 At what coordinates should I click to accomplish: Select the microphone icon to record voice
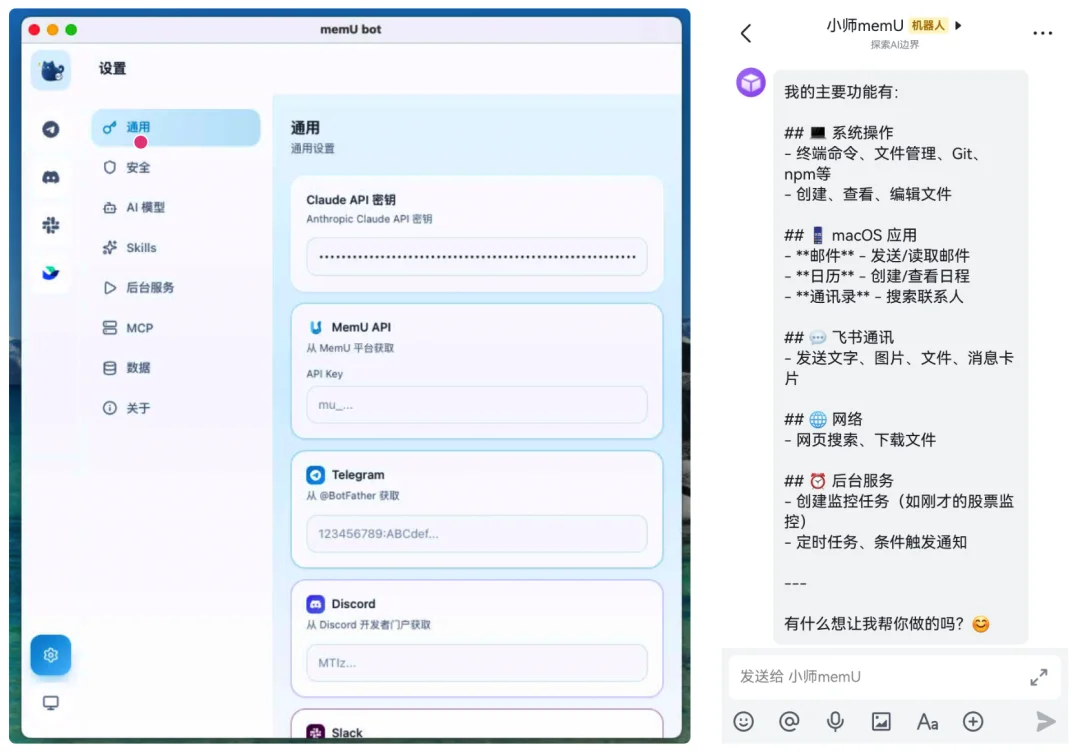pos(835,721)
